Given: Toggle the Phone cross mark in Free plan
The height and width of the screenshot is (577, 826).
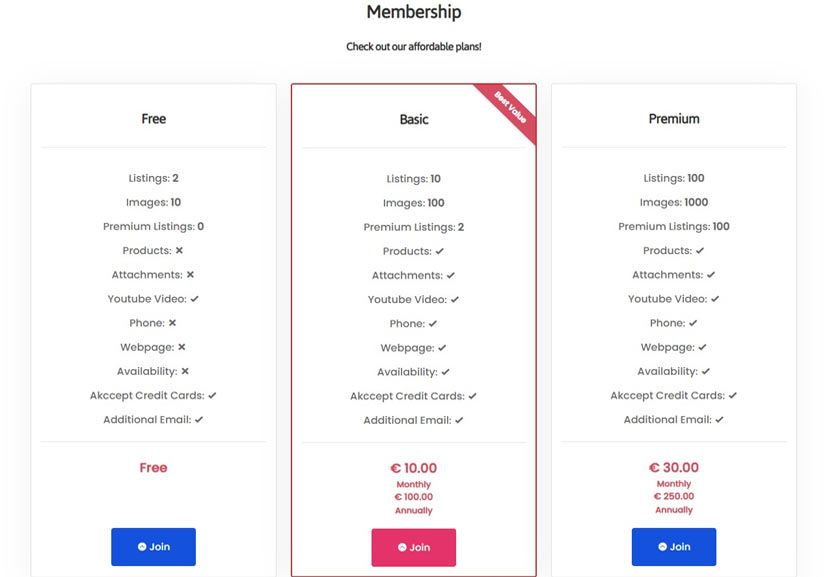Looking at the screenshot, I should tap(175, 323).
